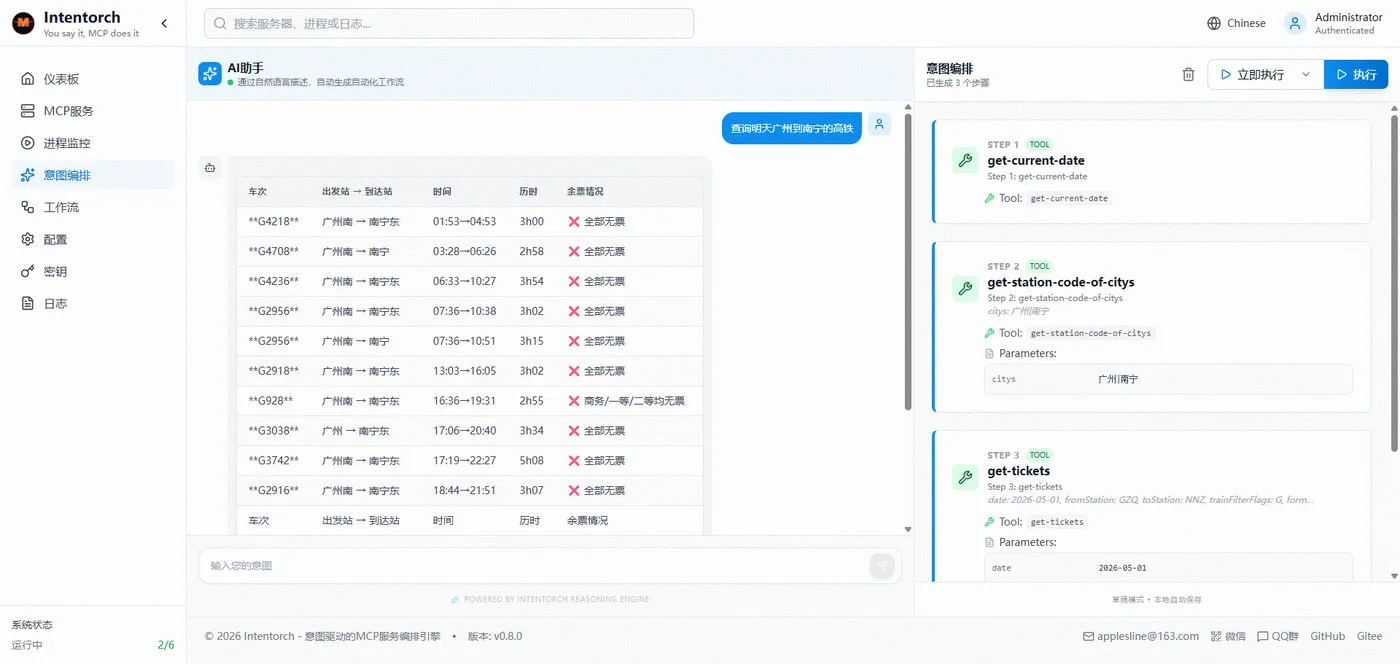Switch language via Chinese selector

click(1236, 23)
